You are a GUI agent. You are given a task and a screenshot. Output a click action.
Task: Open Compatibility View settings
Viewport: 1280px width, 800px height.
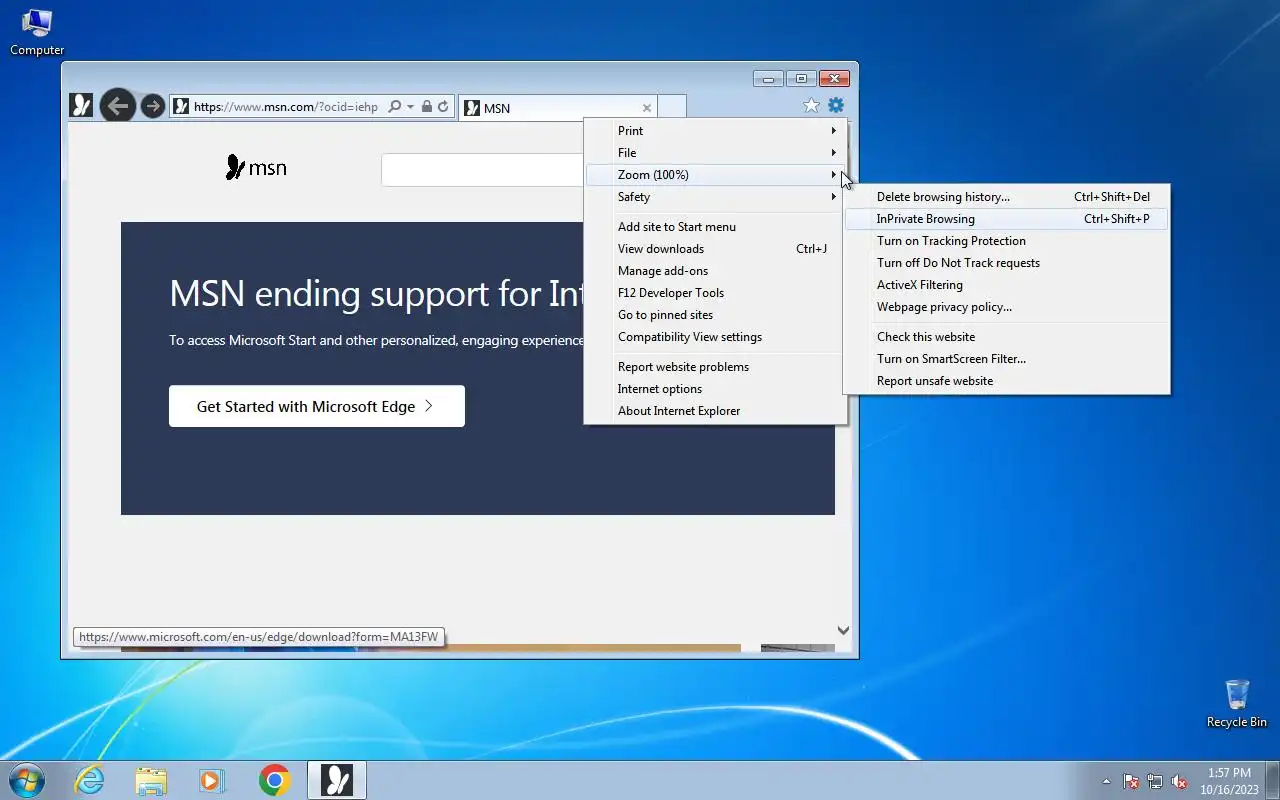coord(716,337)
